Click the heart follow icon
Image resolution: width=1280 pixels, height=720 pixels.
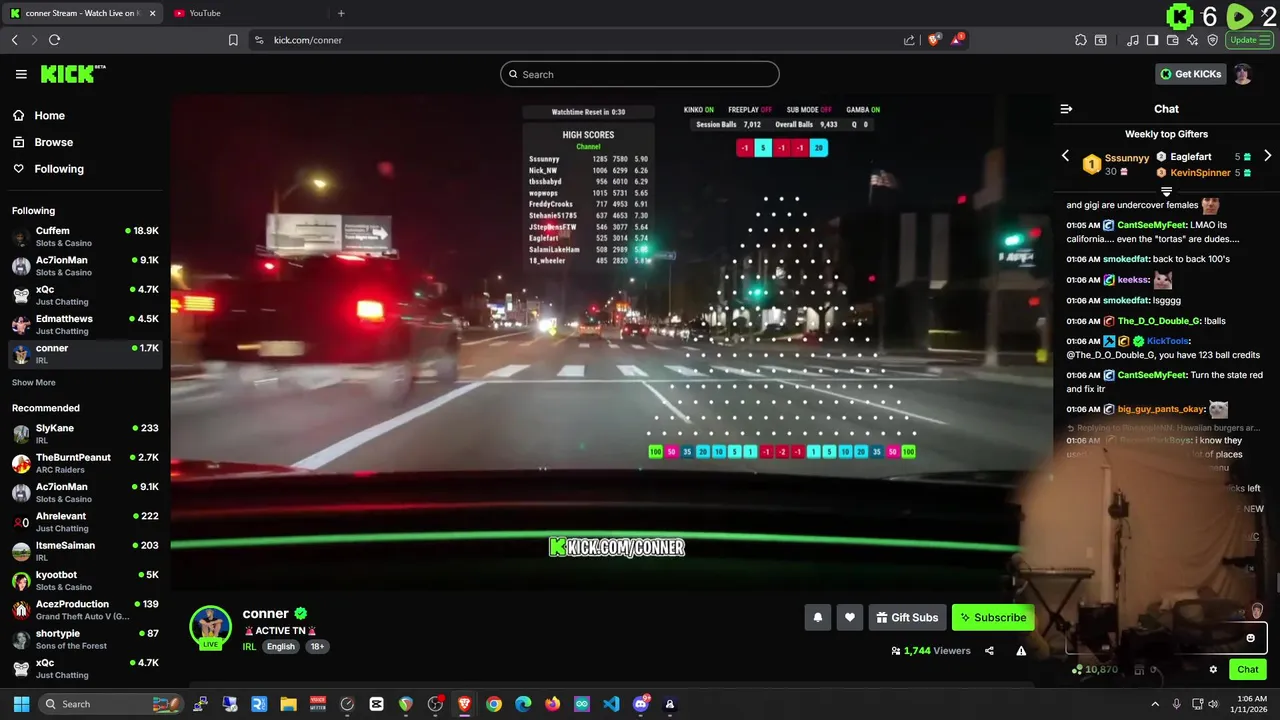pos(850,618)
